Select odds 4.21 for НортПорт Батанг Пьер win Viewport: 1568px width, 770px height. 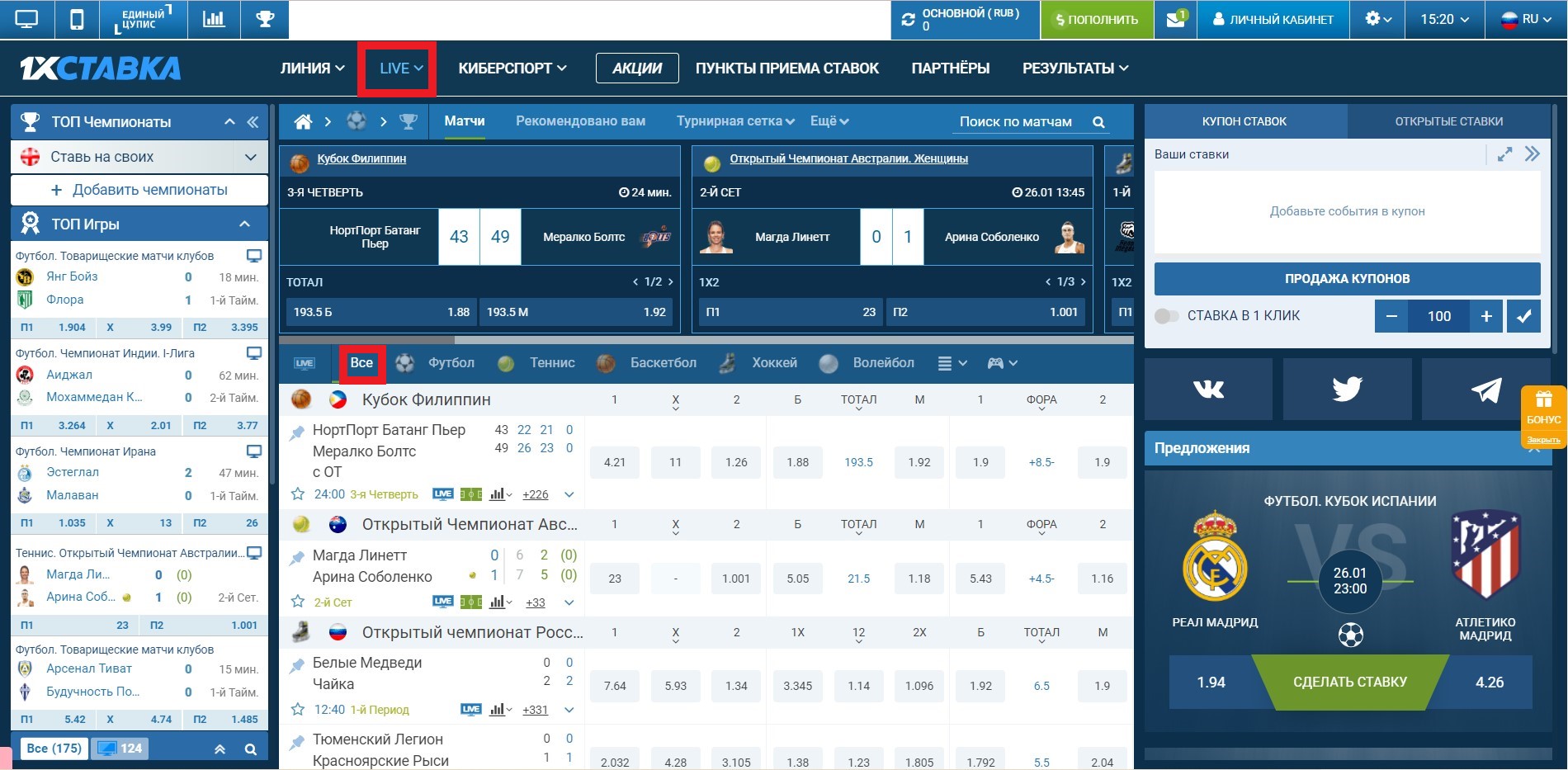point(615,462)
